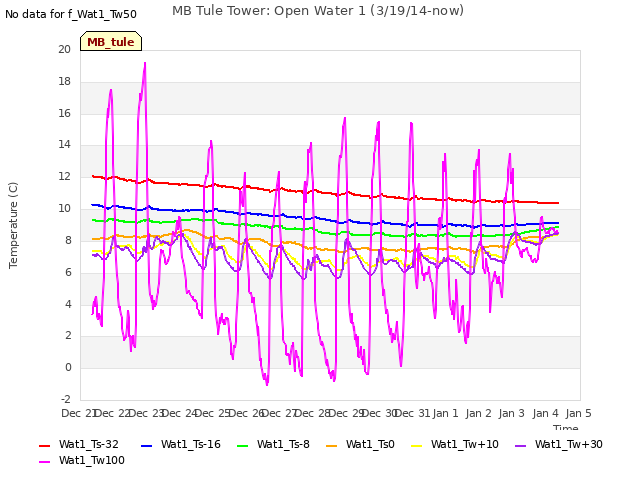The image size is (640, 480).
Task: Click the purple Wat1_Tw+30 color swatch
Action: pyautogui.click(x=520, y=446)
